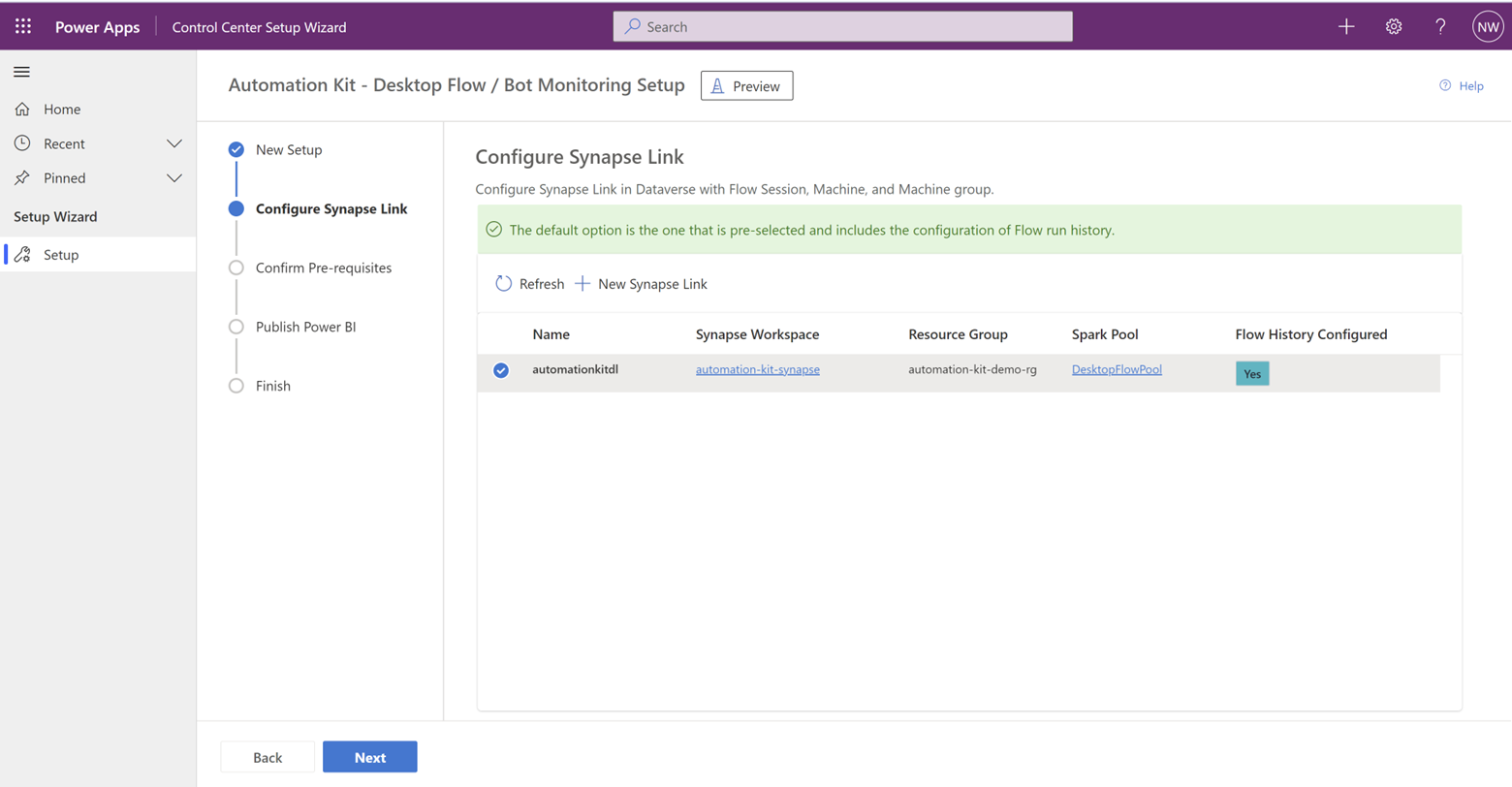Click the Configure Synapse Link page heading

[580, 156]
